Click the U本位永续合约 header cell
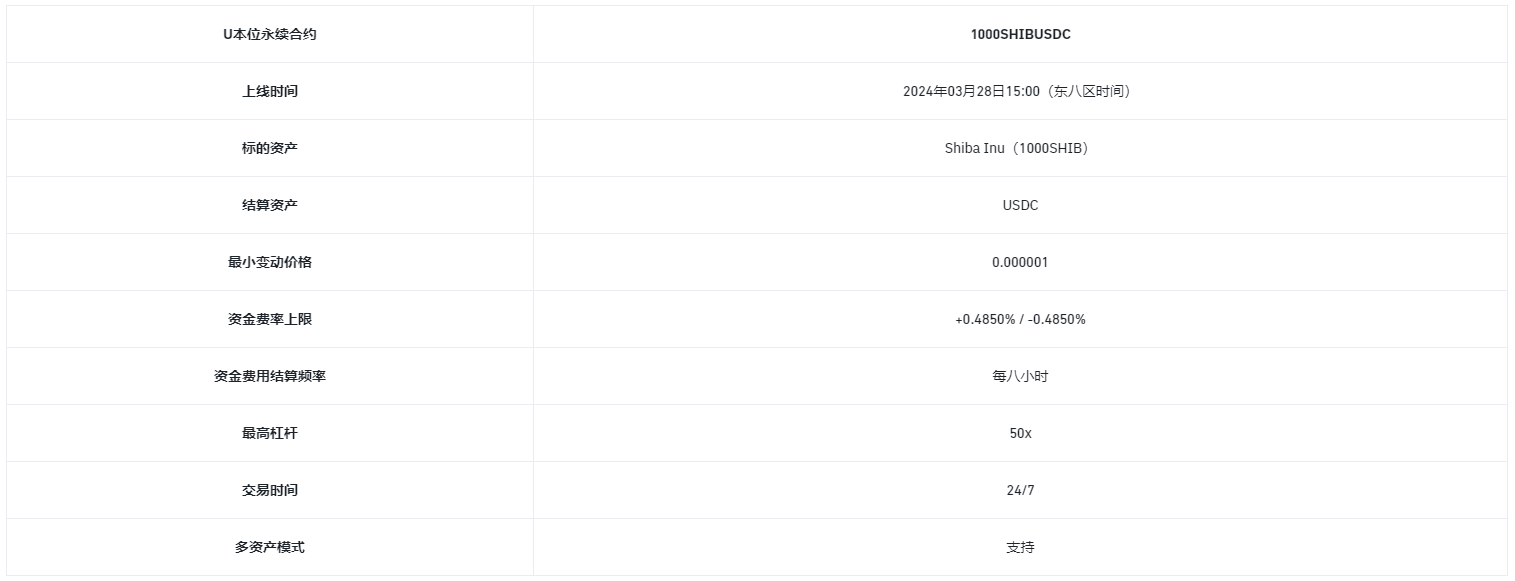This screenshot has height=581, width=1515. [270, 34]
